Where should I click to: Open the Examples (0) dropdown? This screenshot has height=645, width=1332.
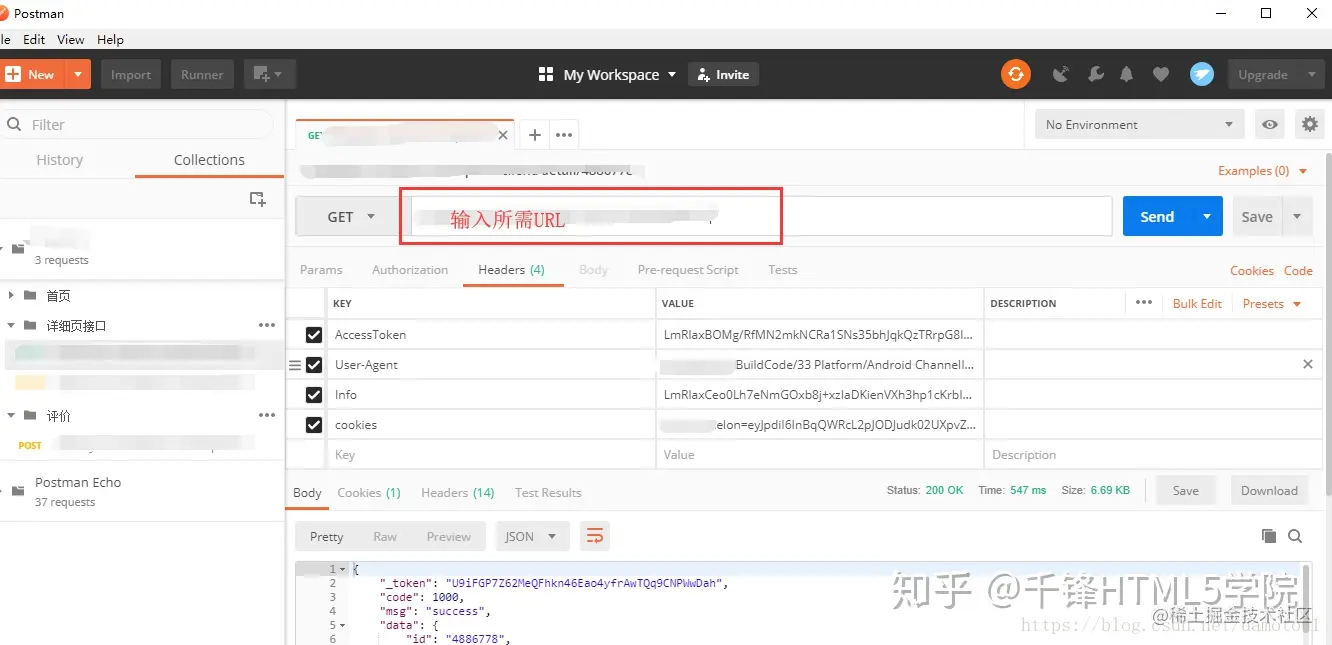coord(1263,171)
